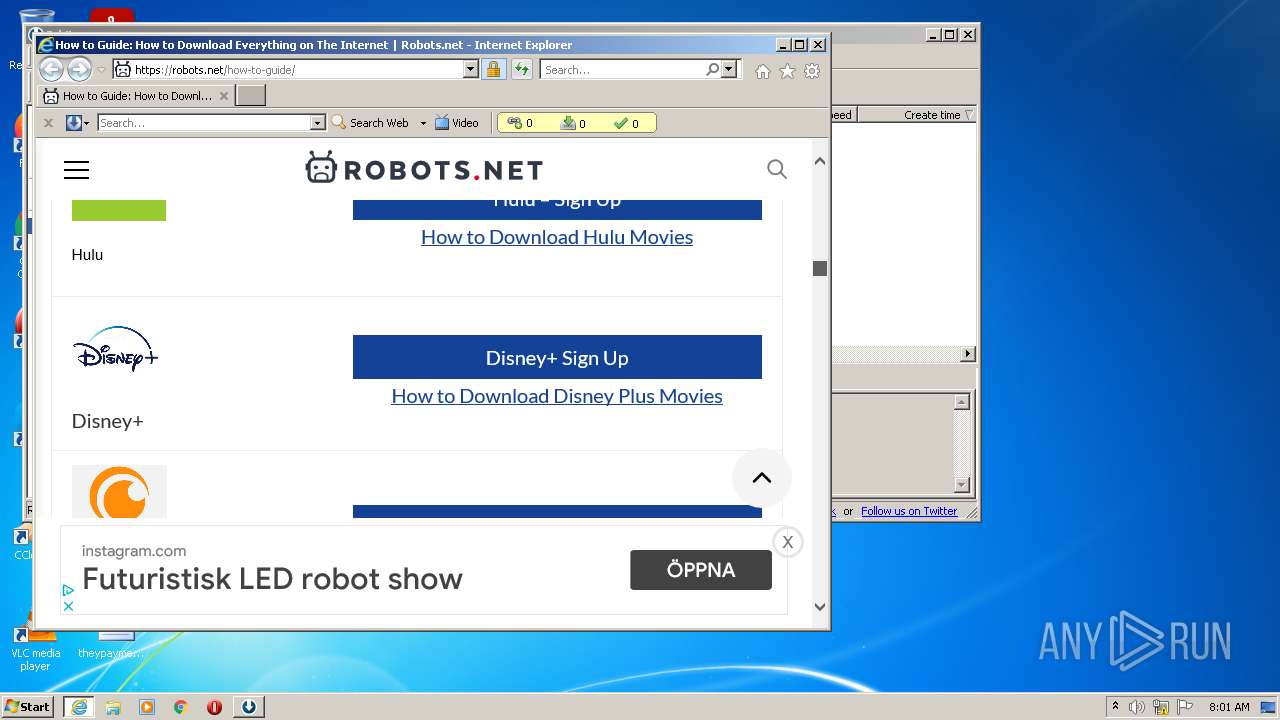Open the IE Home page icon
This screenshot has height=720, width=1280.
(x=763, y=71)
